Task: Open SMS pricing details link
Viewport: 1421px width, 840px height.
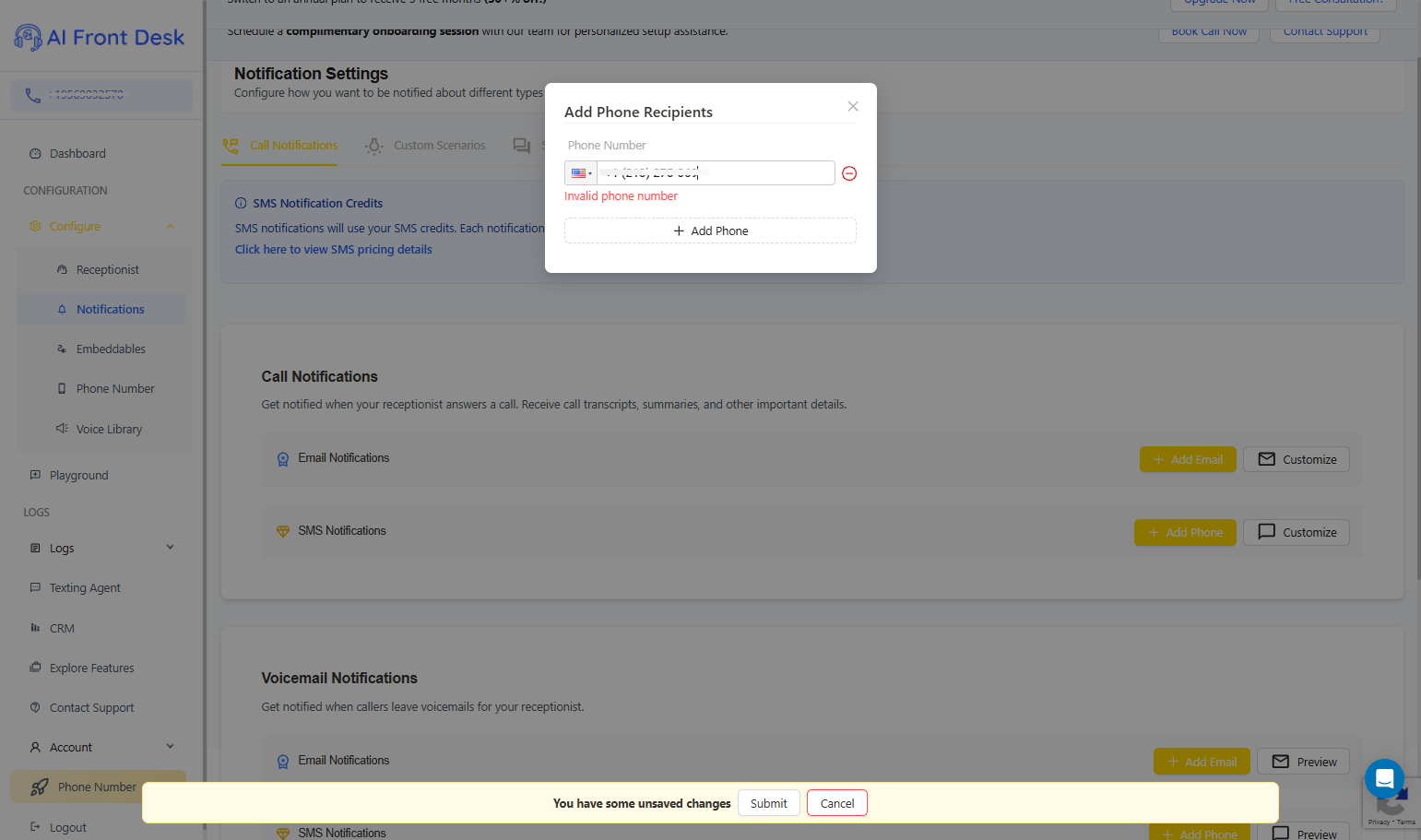Action: pyautogui.click(x=333, y=250)
